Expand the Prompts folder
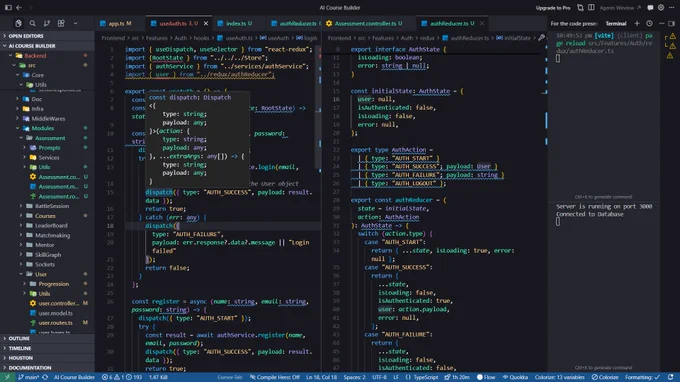 (47, 148)
